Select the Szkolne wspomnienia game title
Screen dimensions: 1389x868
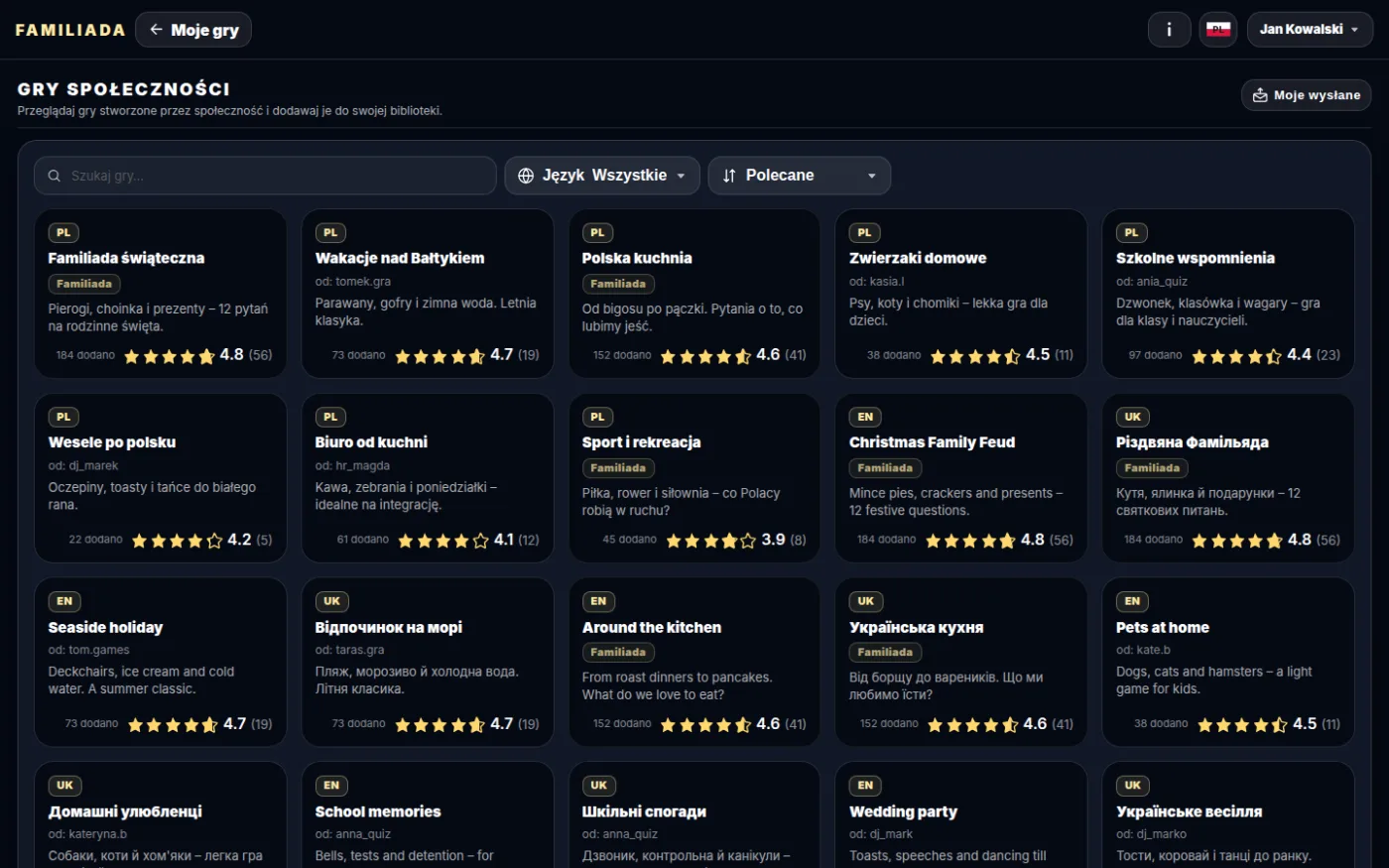1196,258
